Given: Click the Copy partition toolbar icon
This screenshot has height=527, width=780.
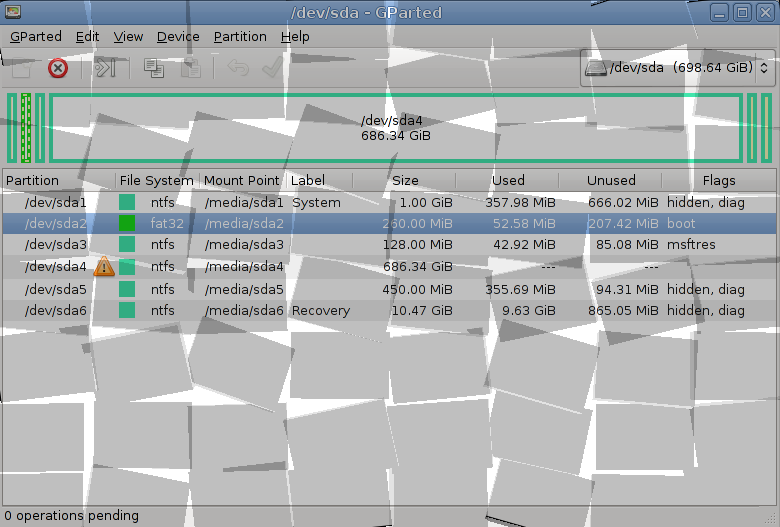Looking at the screenshot, I should click(x=154, y=68).
